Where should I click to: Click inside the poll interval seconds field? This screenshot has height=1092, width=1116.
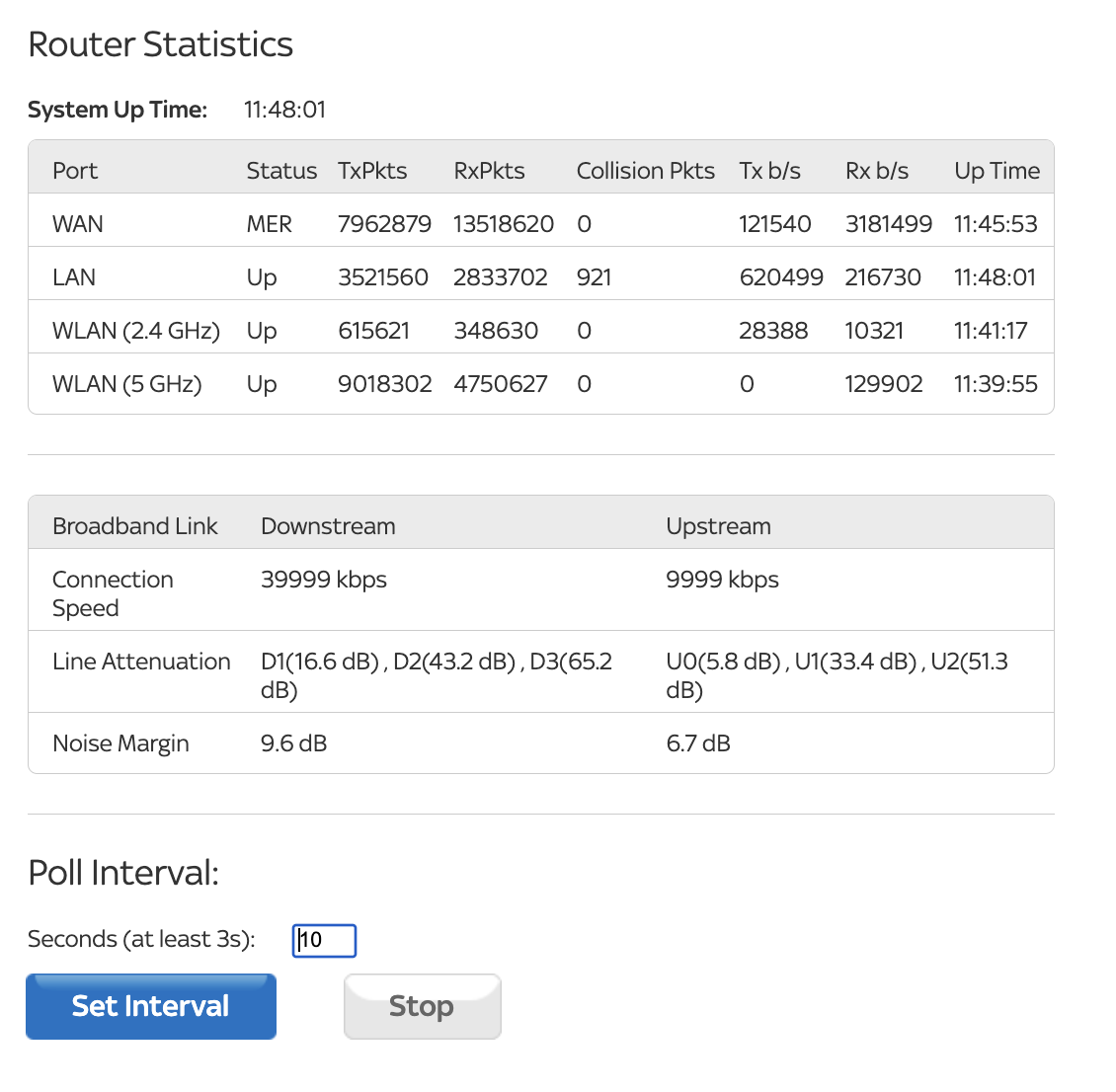click(323, 940)
